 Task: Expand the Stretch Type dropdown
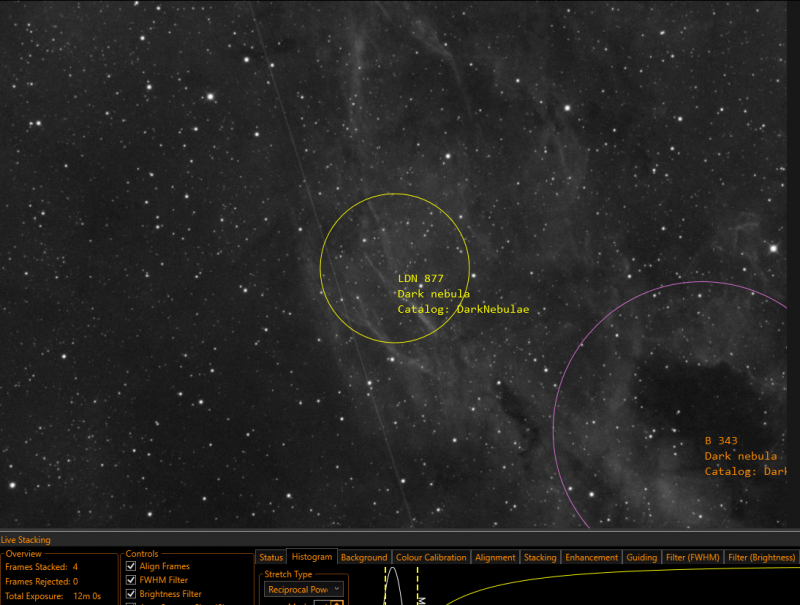tap(304, 589)
